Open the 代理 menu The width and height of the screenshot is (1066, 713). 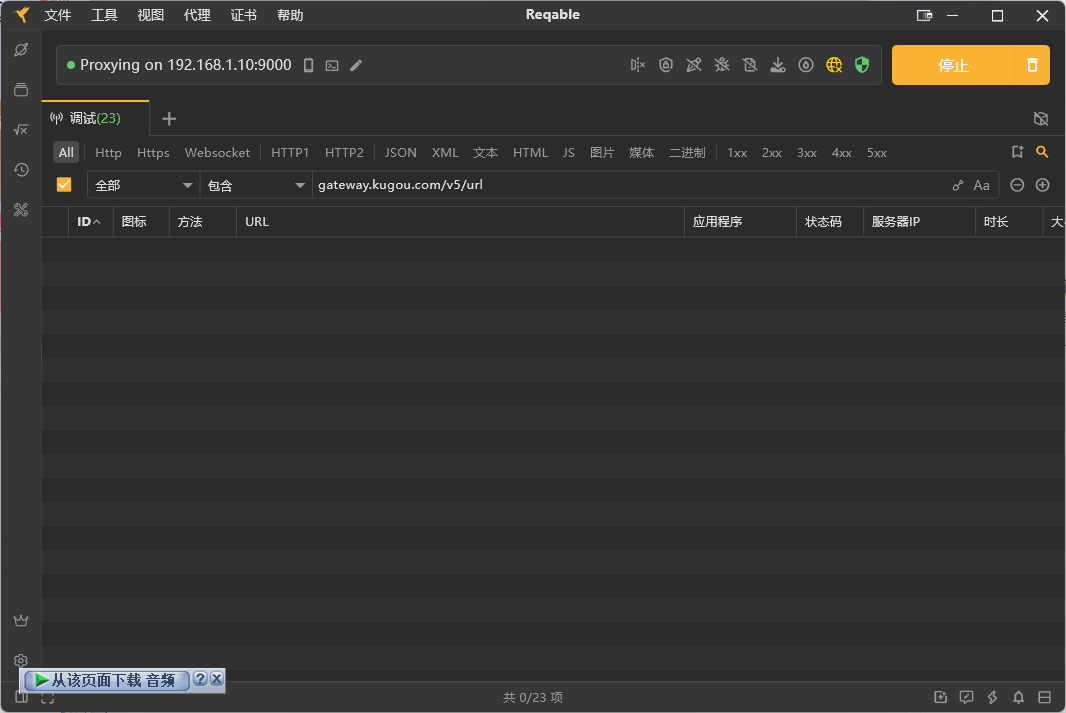click(197, 15)
